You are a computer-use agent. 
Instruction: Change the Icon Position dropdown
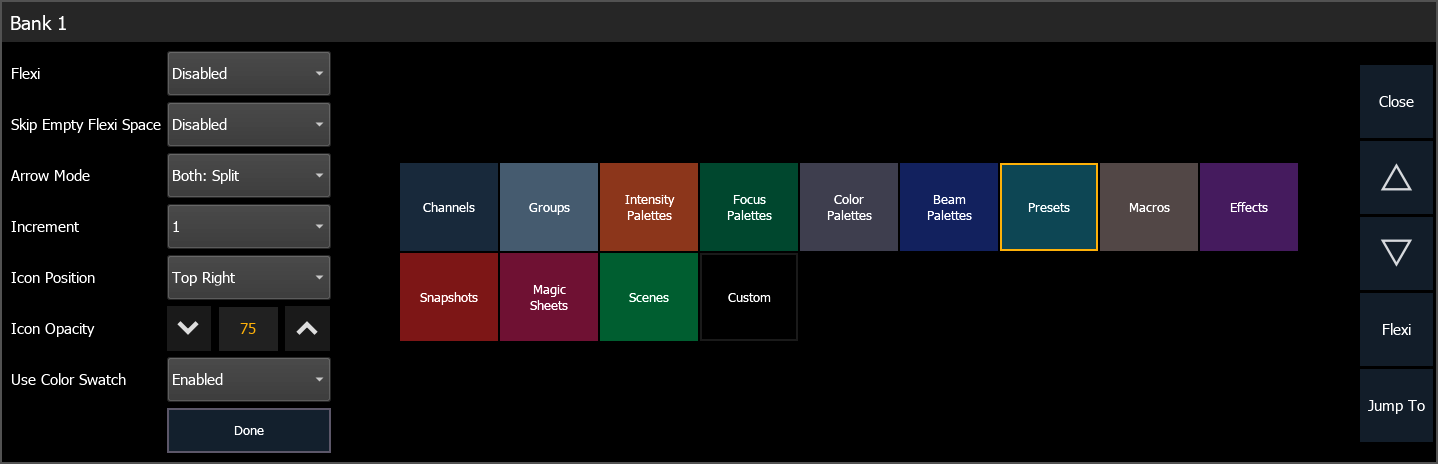(248, 278)
